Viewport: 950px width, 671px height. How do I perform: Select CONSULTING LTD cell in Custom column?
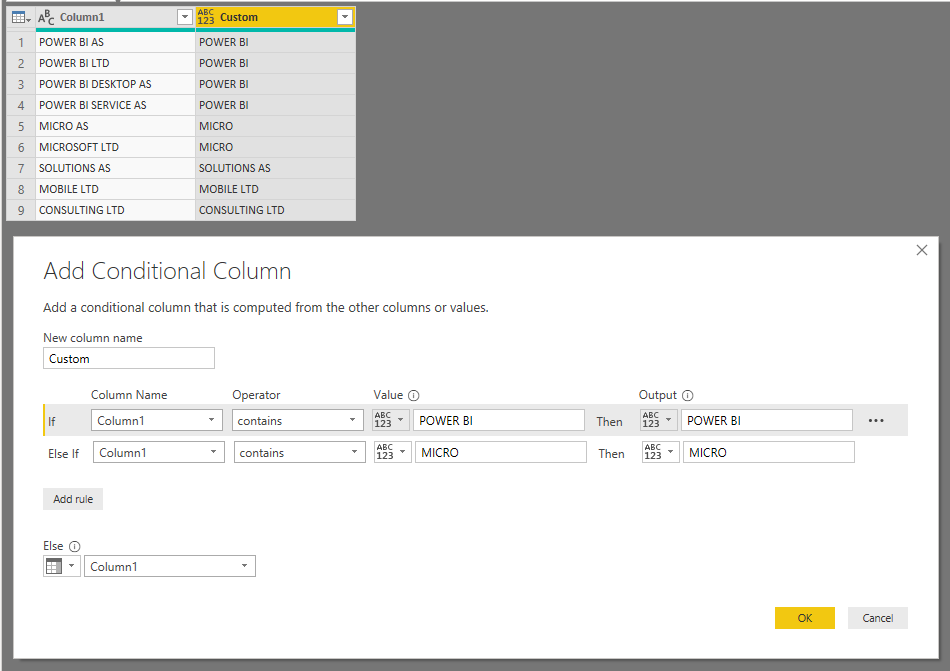pyautogui.click(x=276, y=210)
